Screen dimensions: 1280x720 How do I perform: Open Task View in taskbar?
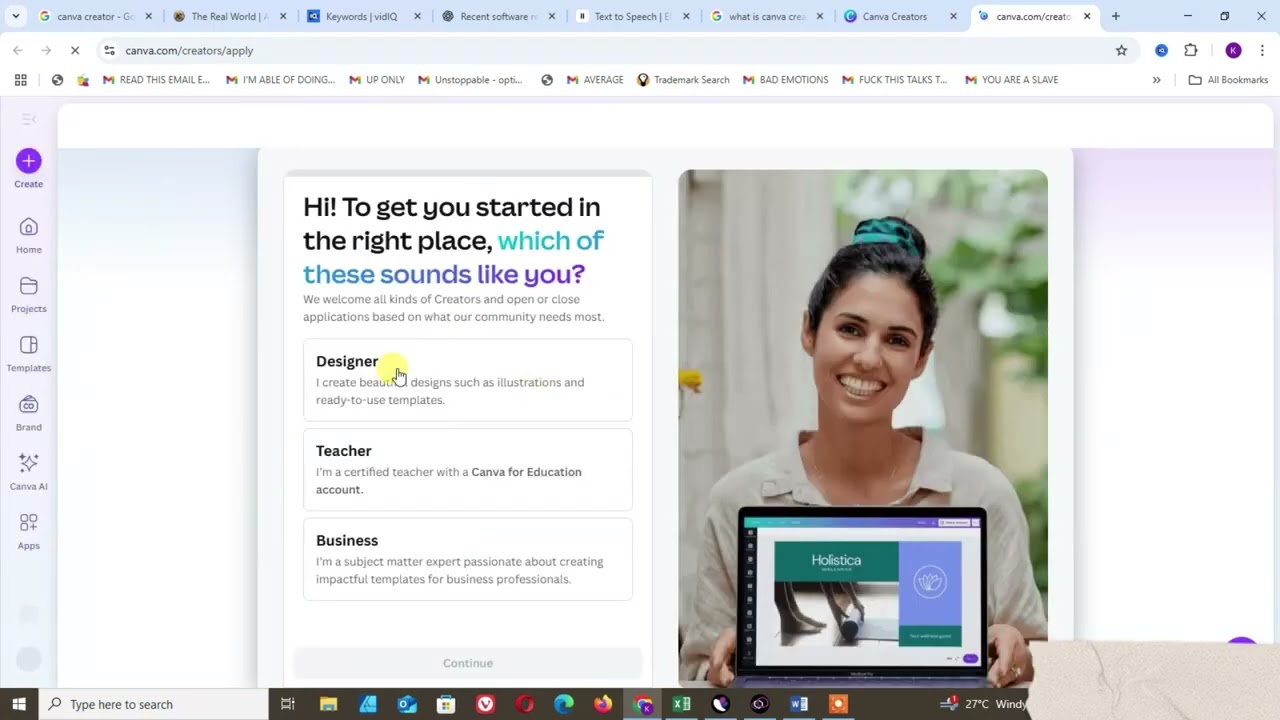[x=288, y=704]
